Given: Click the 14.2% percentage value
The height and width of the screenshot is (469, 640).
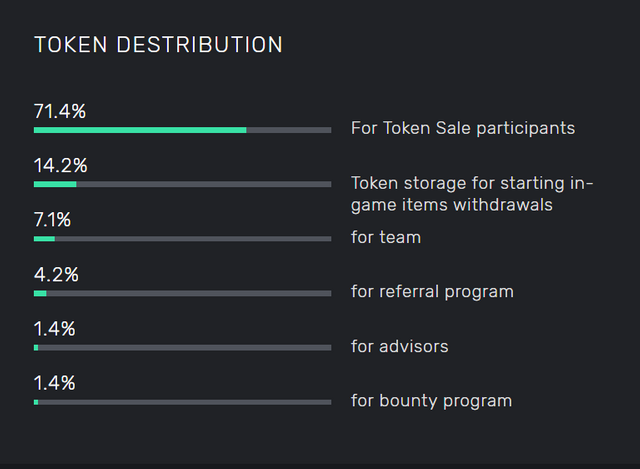Looking at the screenshot, I should pyautogui.click(x=60, y=165).
